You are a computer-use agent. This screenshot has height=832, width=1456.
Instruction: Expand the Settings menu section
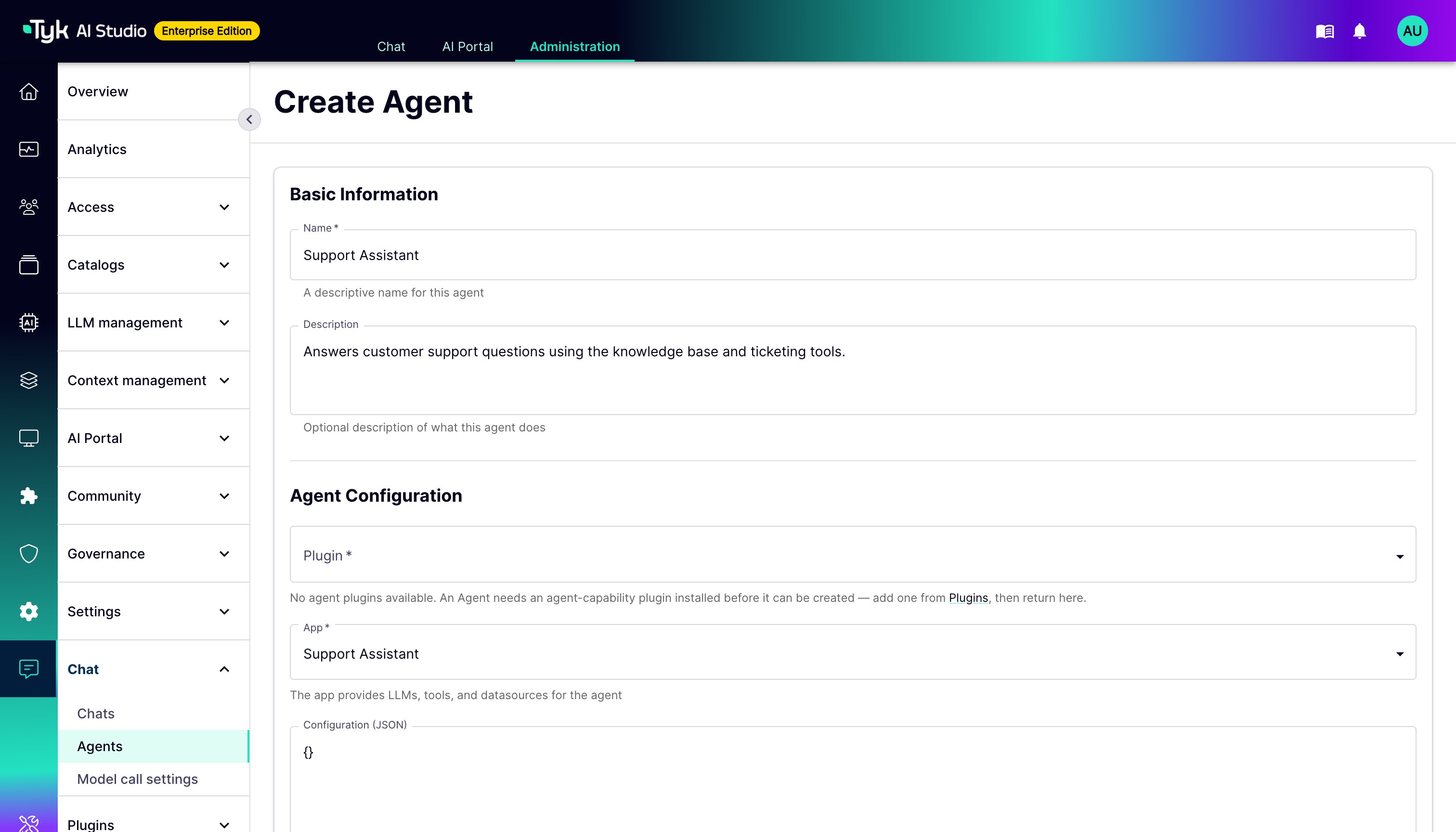coord(153,611)
